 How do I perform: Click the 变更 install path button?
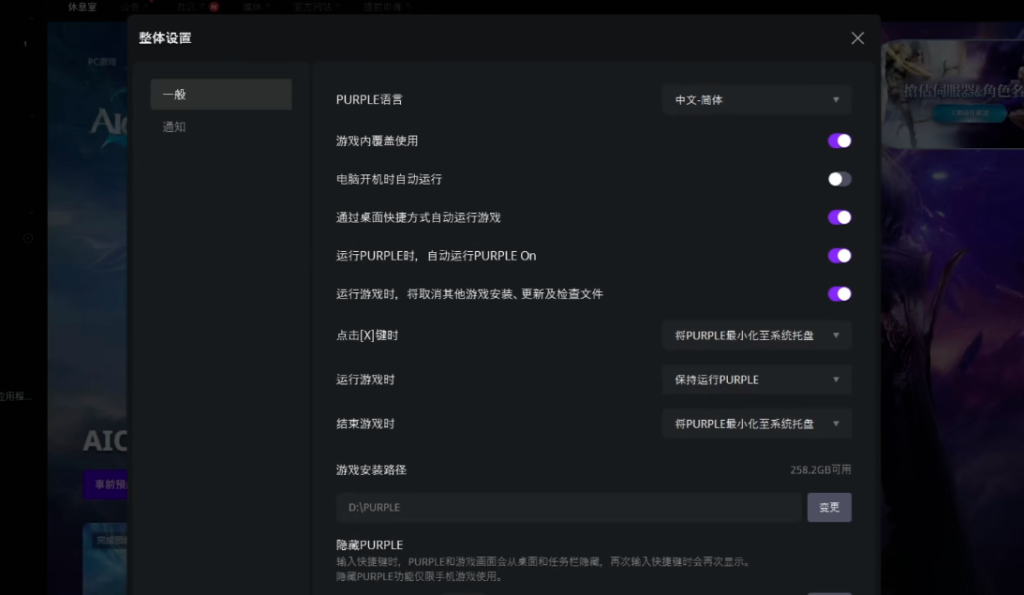[829, 507]
